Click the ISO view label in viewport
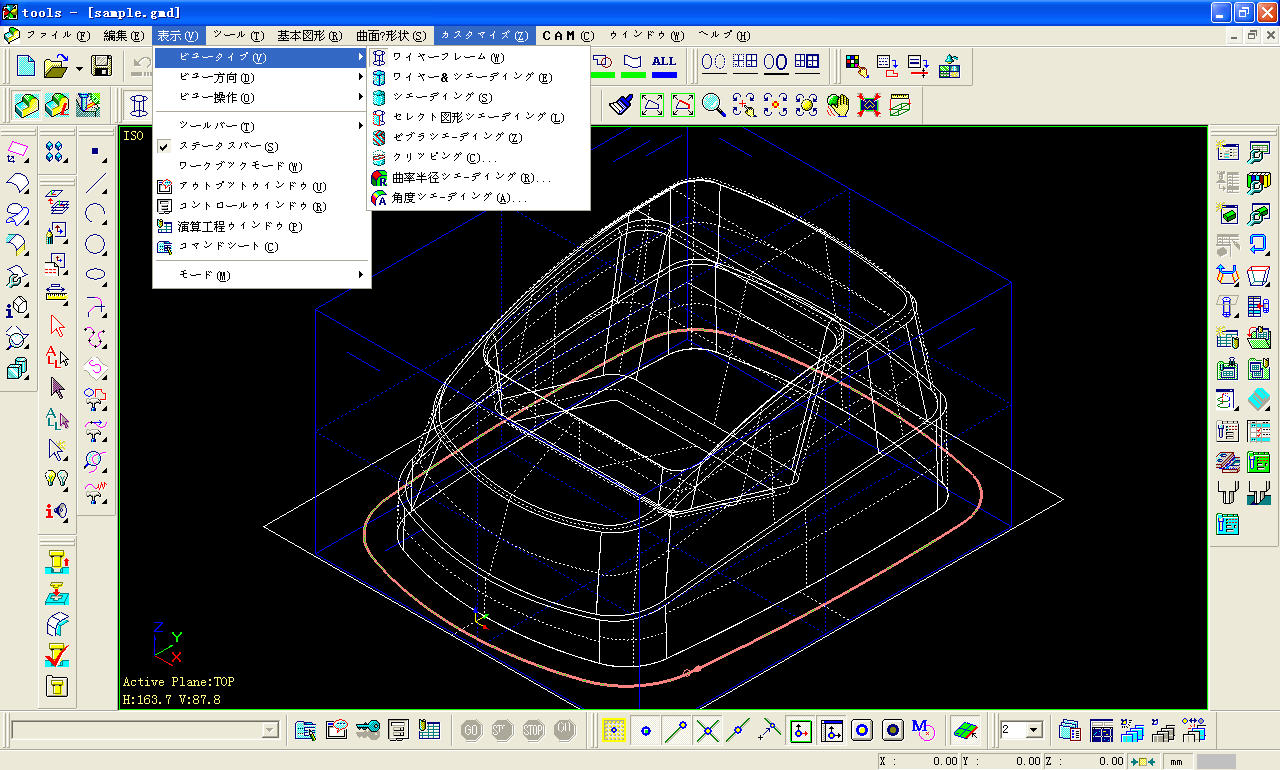Image resolution: width=1280 pixels, height=770 pixels. point(133,136)
